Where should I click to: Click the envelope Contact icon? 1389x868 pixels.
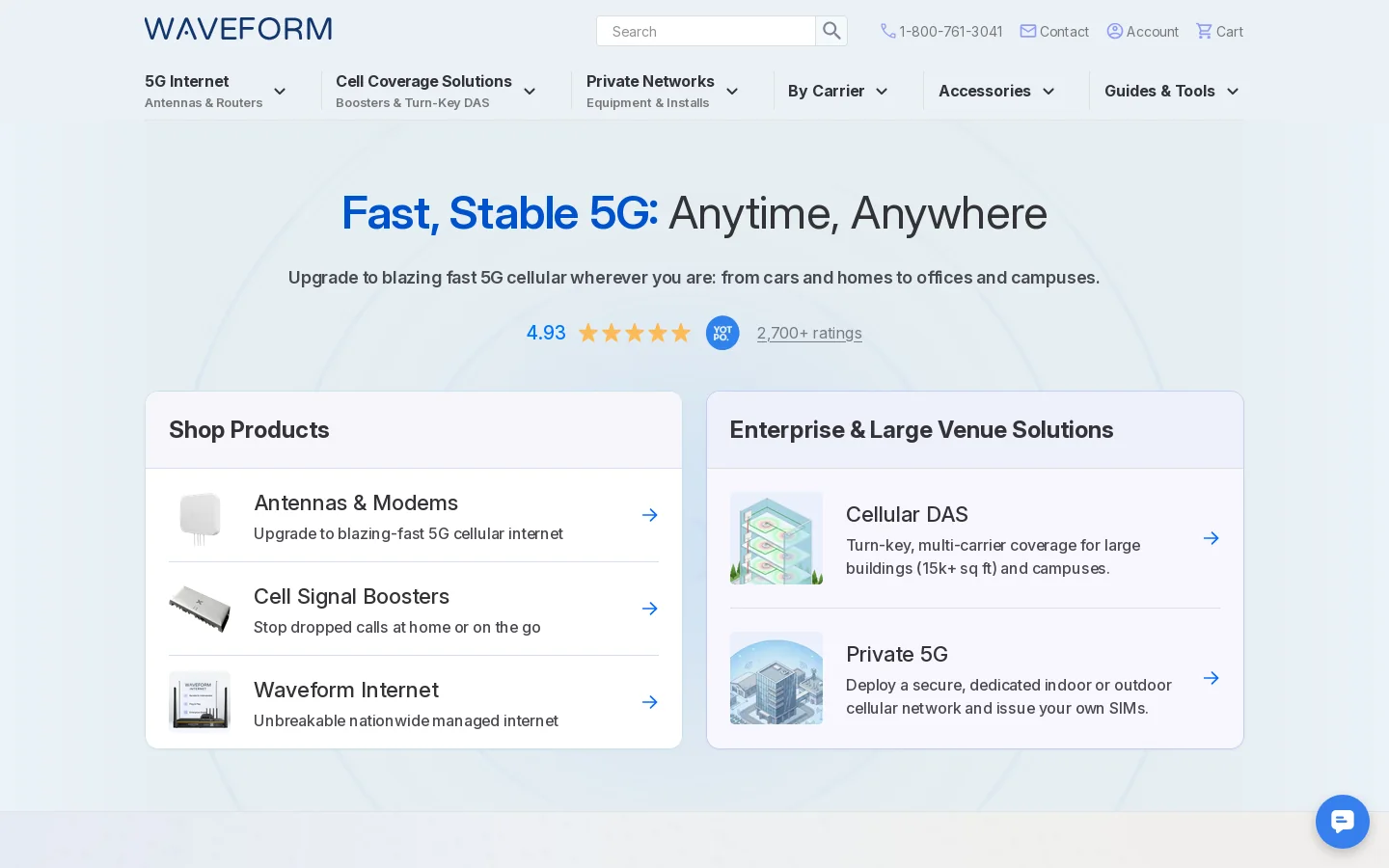tap(1028, 31)
